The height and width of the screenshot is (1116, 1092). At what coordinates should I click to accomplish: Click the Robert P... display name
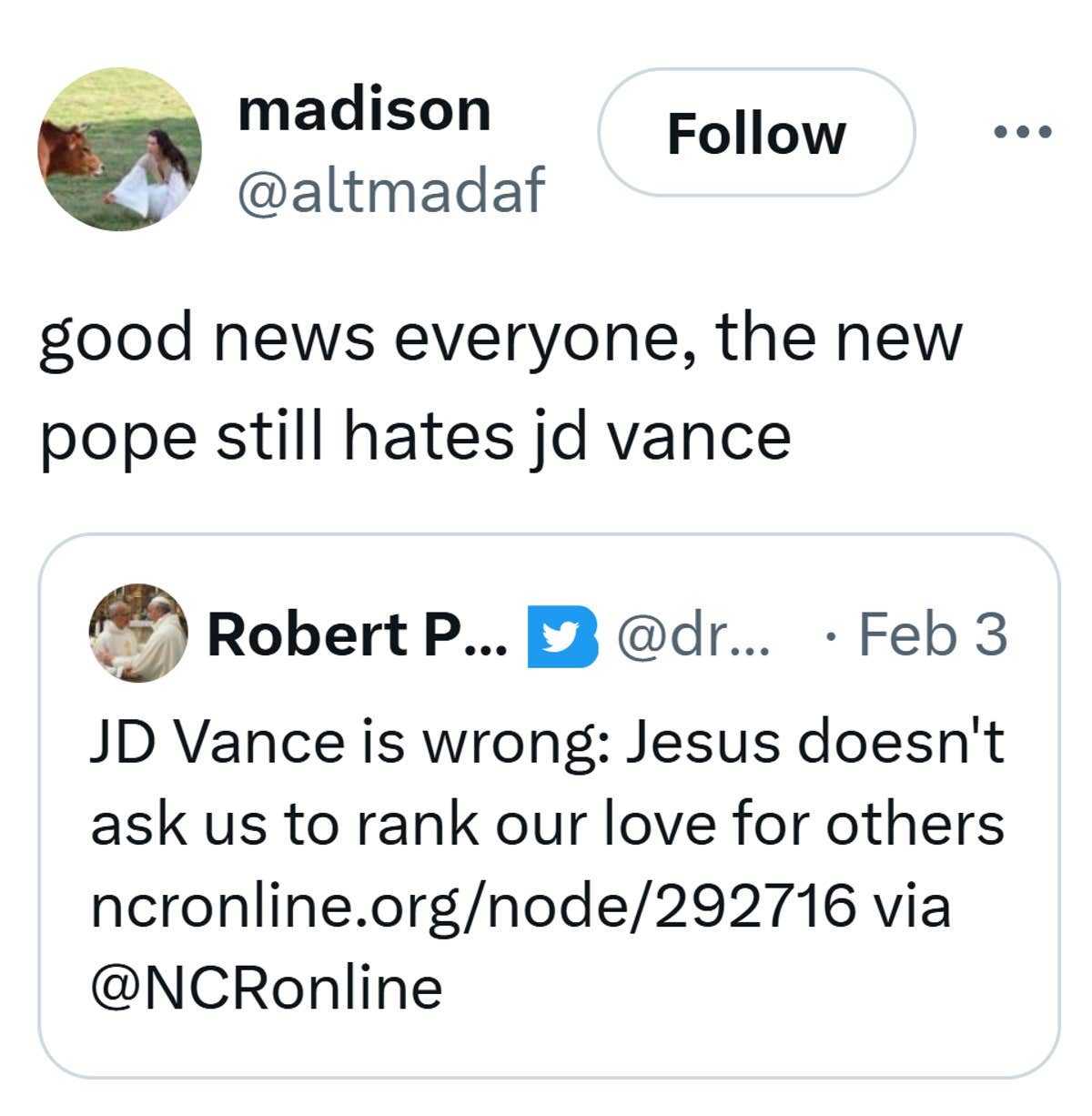(357, 634)
